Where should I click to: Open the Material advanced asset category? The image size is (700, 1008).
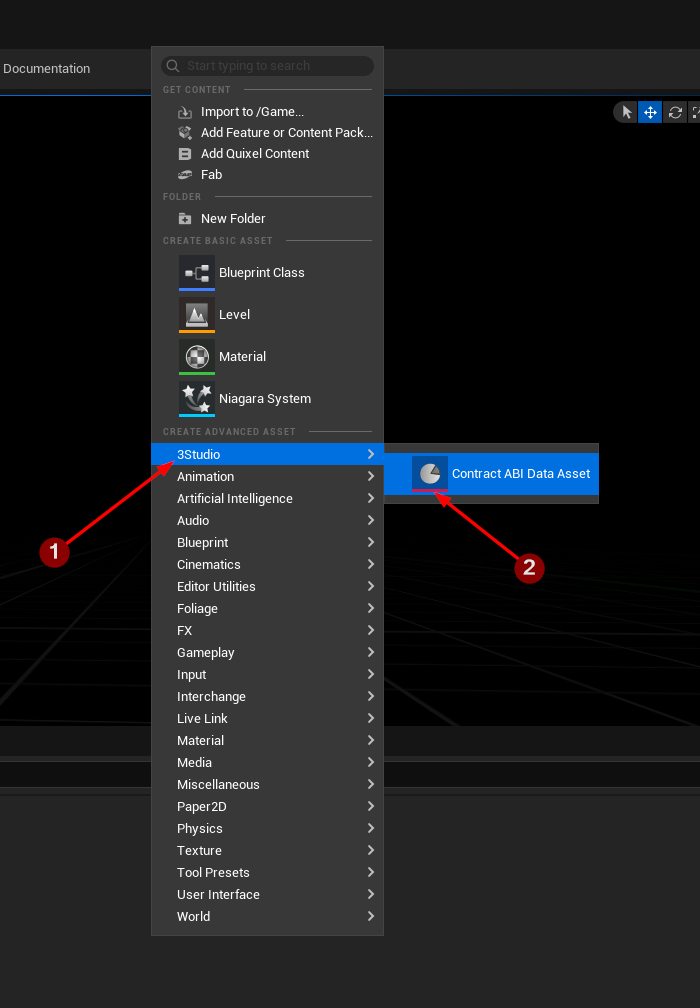(267, 741)
